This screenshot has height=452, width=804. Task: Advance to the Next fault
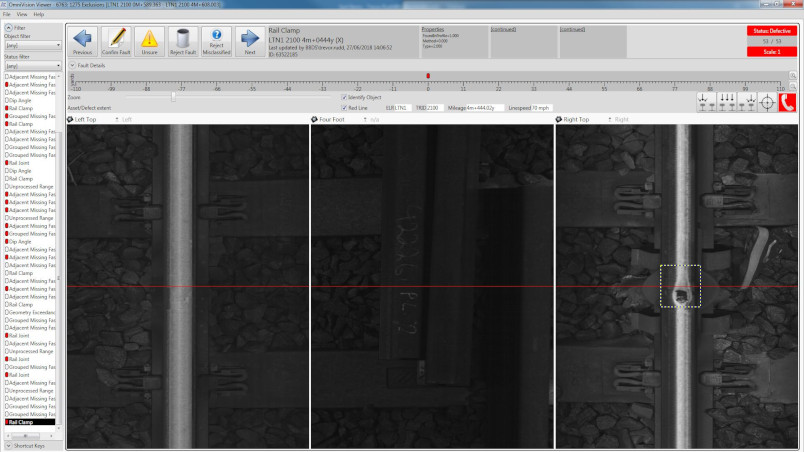[x=250, y=41]
